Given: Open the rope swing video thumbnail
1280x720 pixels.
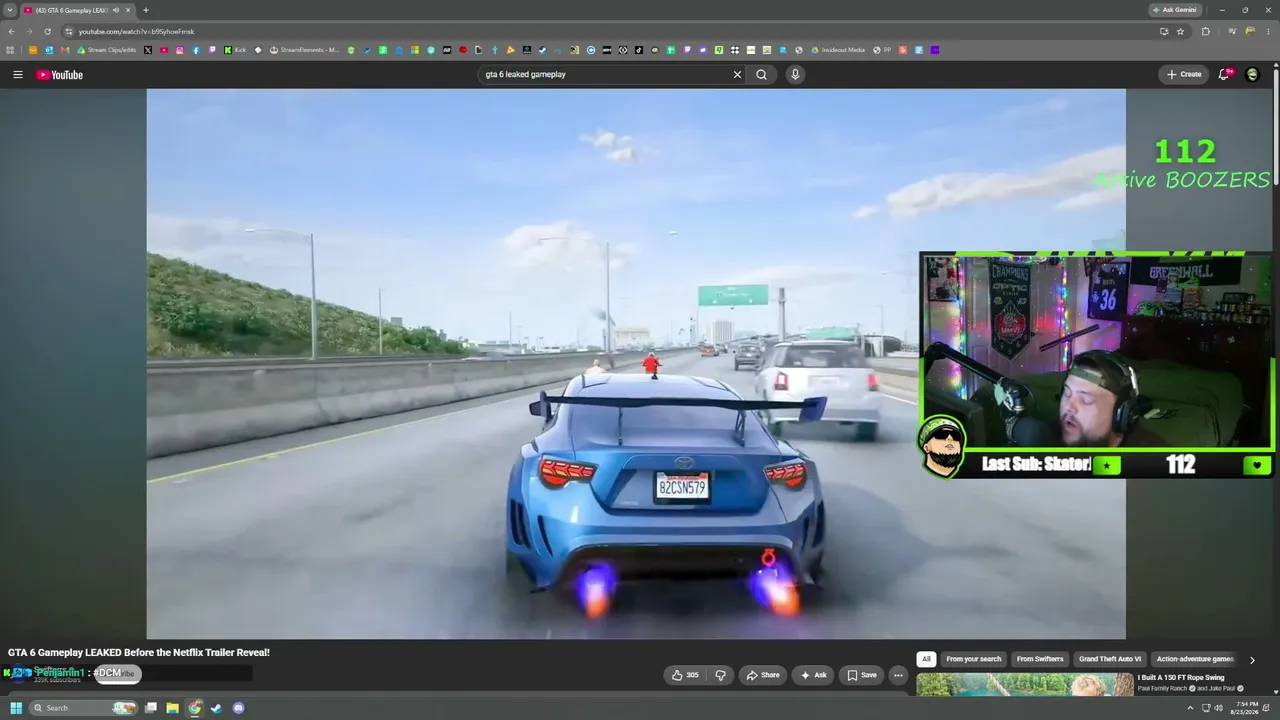Looking at the screenshot, I should [1025, 684].
